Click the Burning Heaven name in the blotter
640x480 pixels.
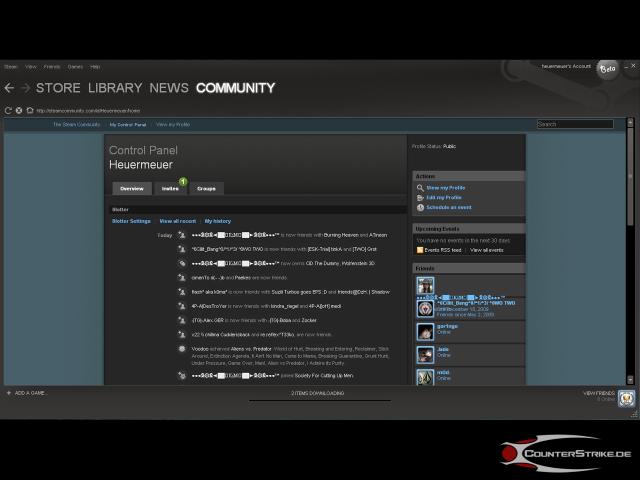341,235
